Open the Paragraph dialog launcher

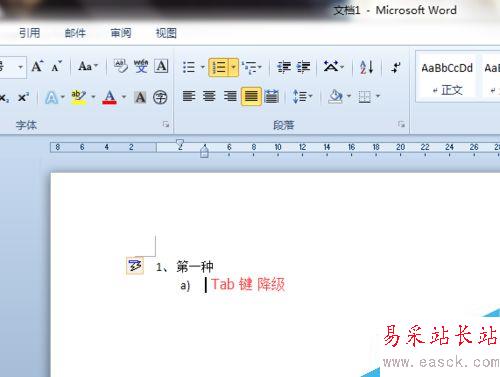coord(402,124)
